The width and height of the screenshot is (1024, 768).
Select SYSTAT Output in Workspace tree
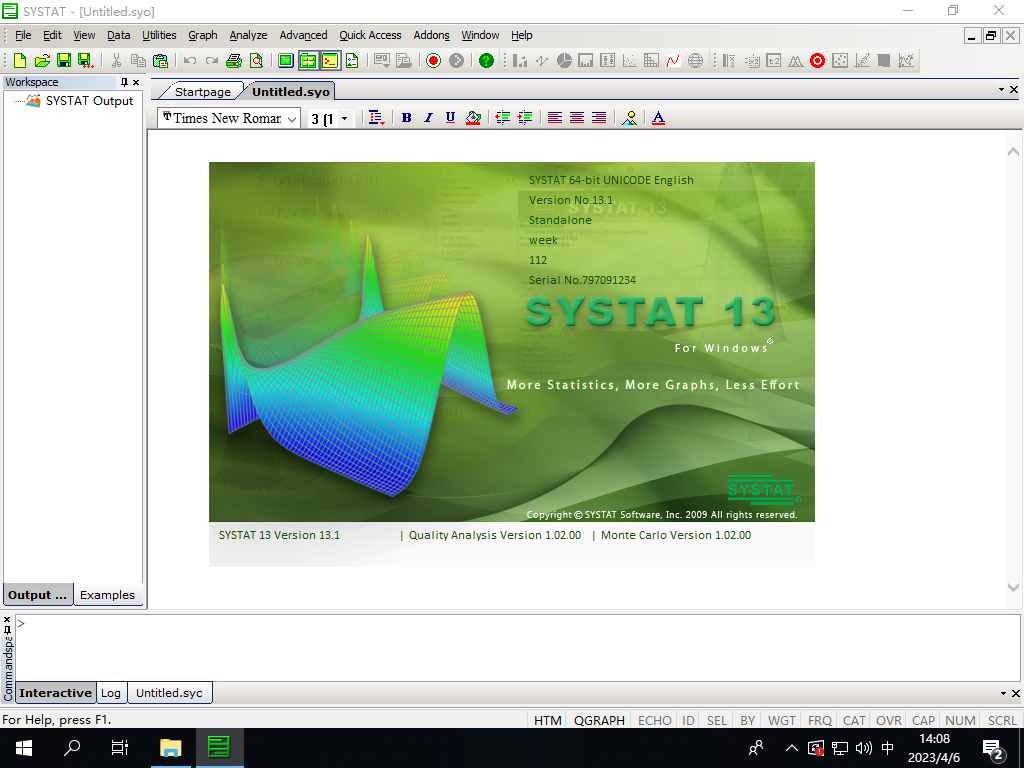point(89,101)
